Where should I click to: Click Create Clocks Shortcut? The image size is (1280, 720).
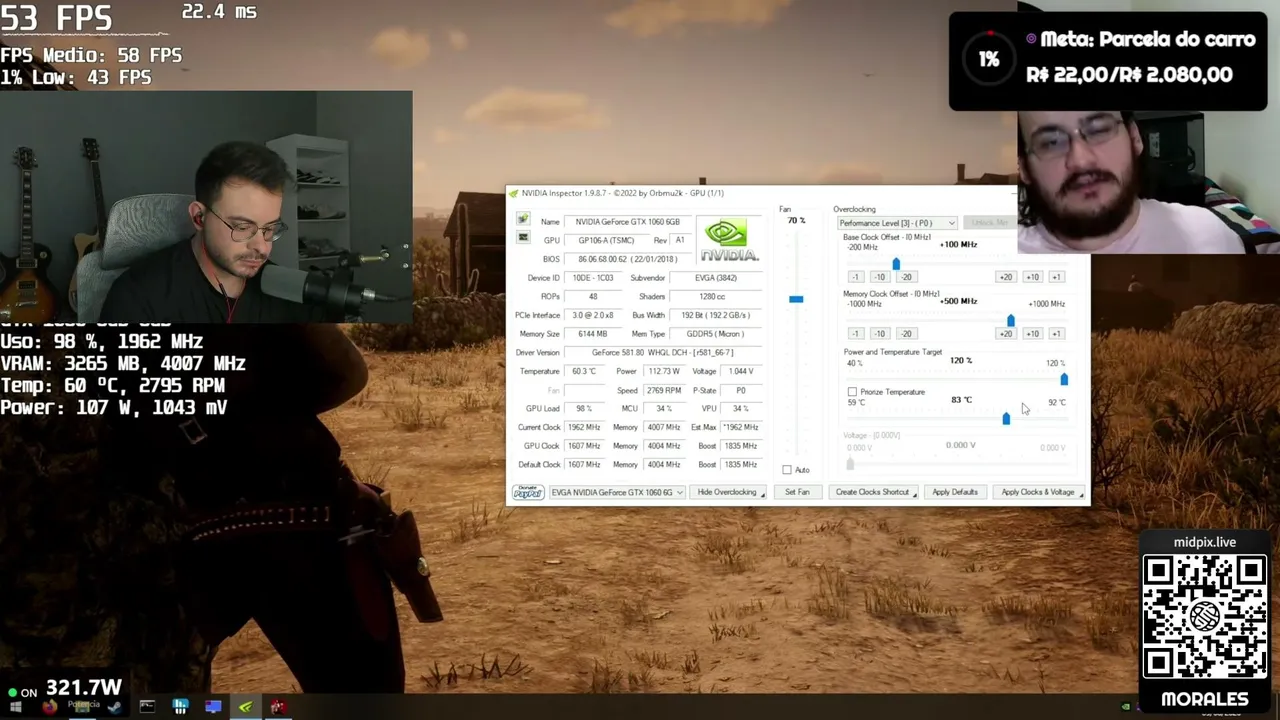pyautogui.click(x=875, y=492)
